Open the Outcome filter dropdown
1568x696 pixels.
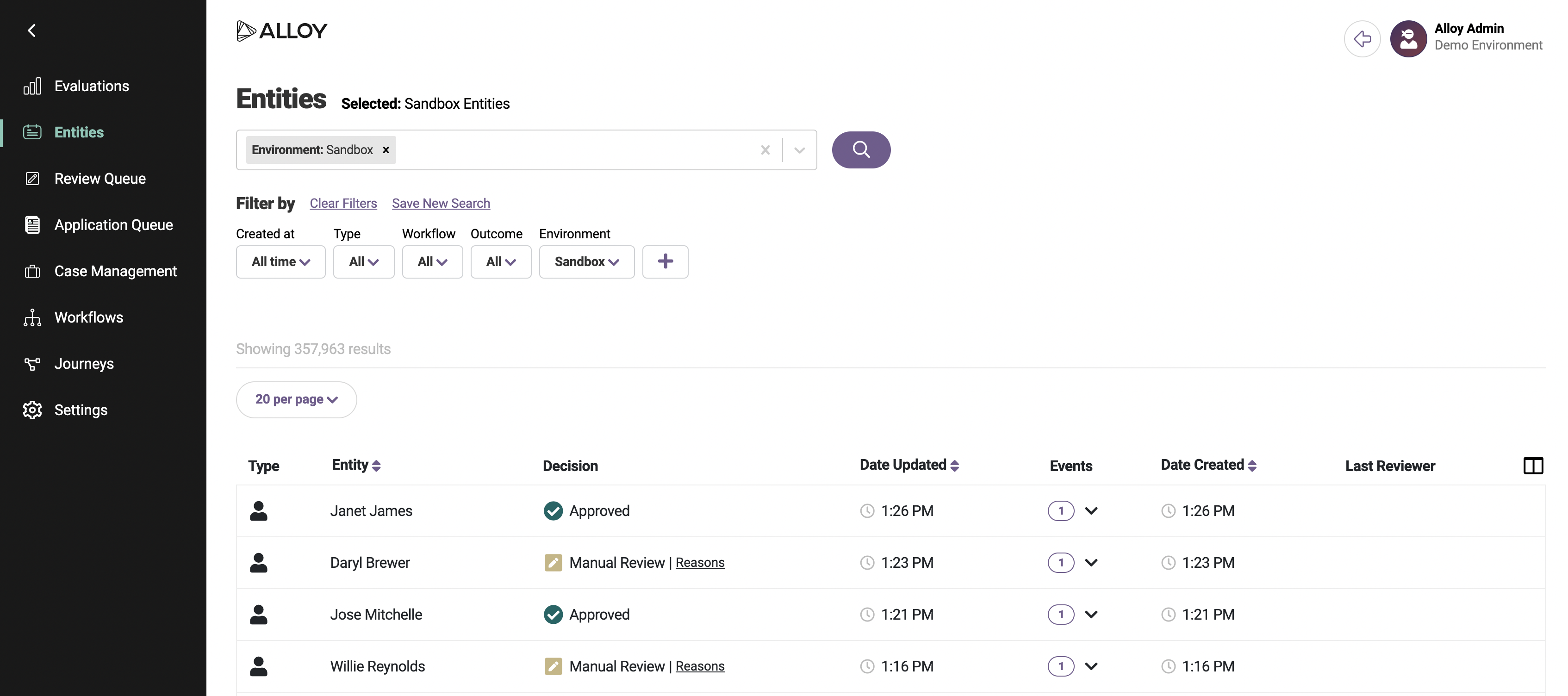[501, 261]
